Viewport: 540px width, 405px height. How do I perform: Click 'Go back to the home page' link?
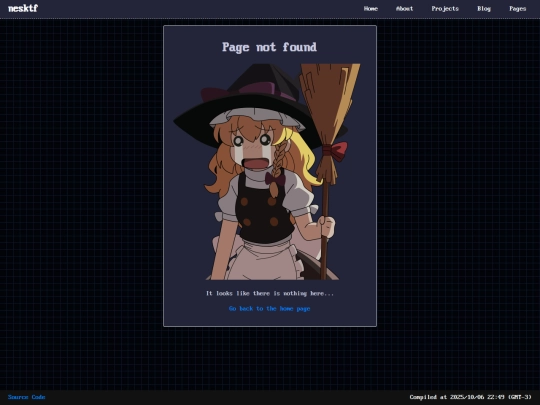click(x=270, y=309)
